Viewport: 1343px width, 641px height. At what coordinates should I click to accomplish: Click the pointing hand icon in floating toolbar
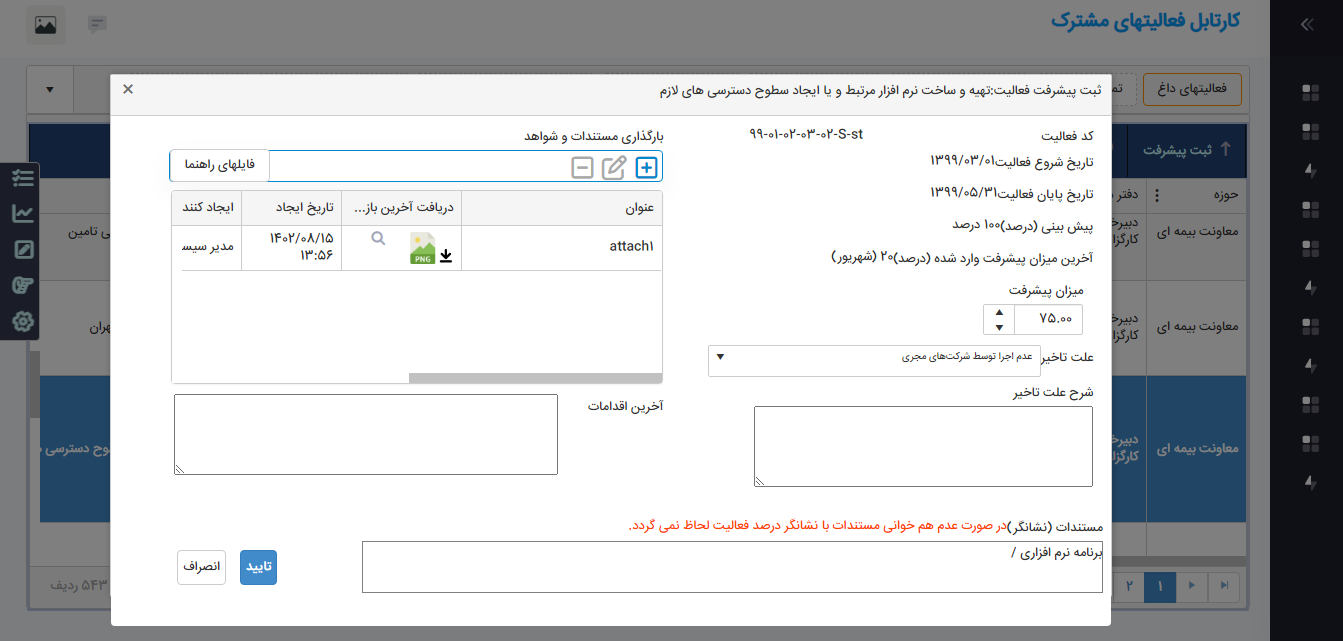[x=22, y=286]
